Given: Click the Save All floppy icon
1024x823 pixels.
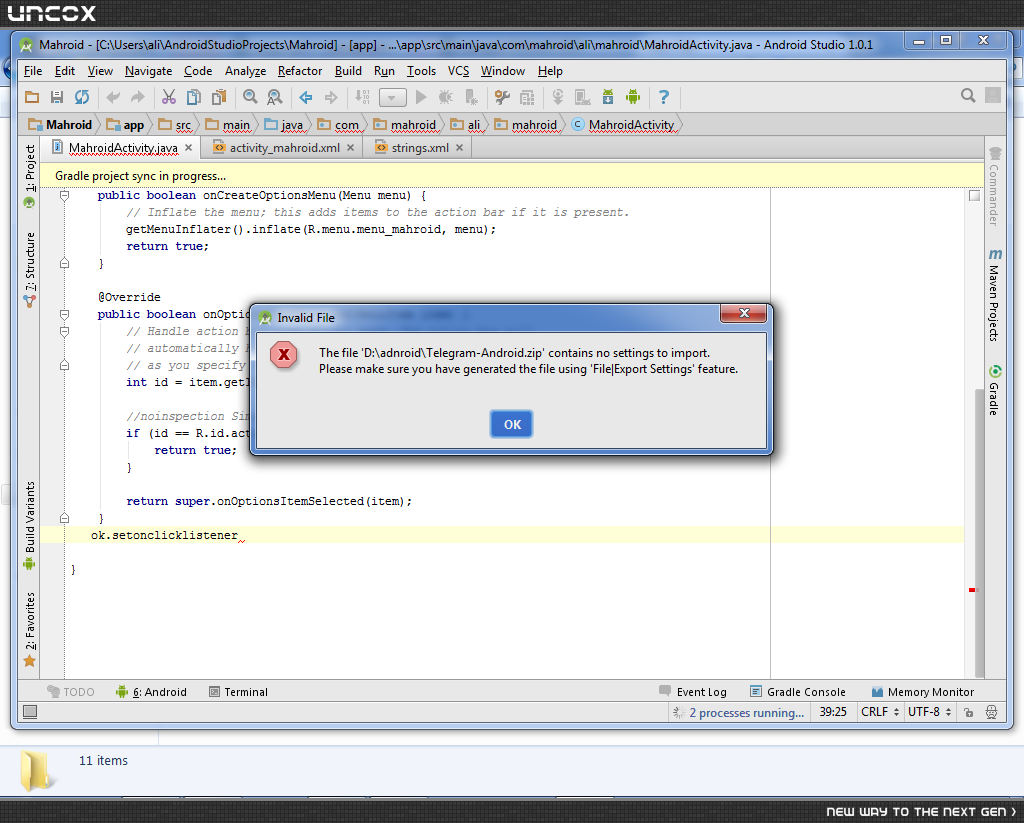Looking at the screenshot, I should click(x=57, y=97).
